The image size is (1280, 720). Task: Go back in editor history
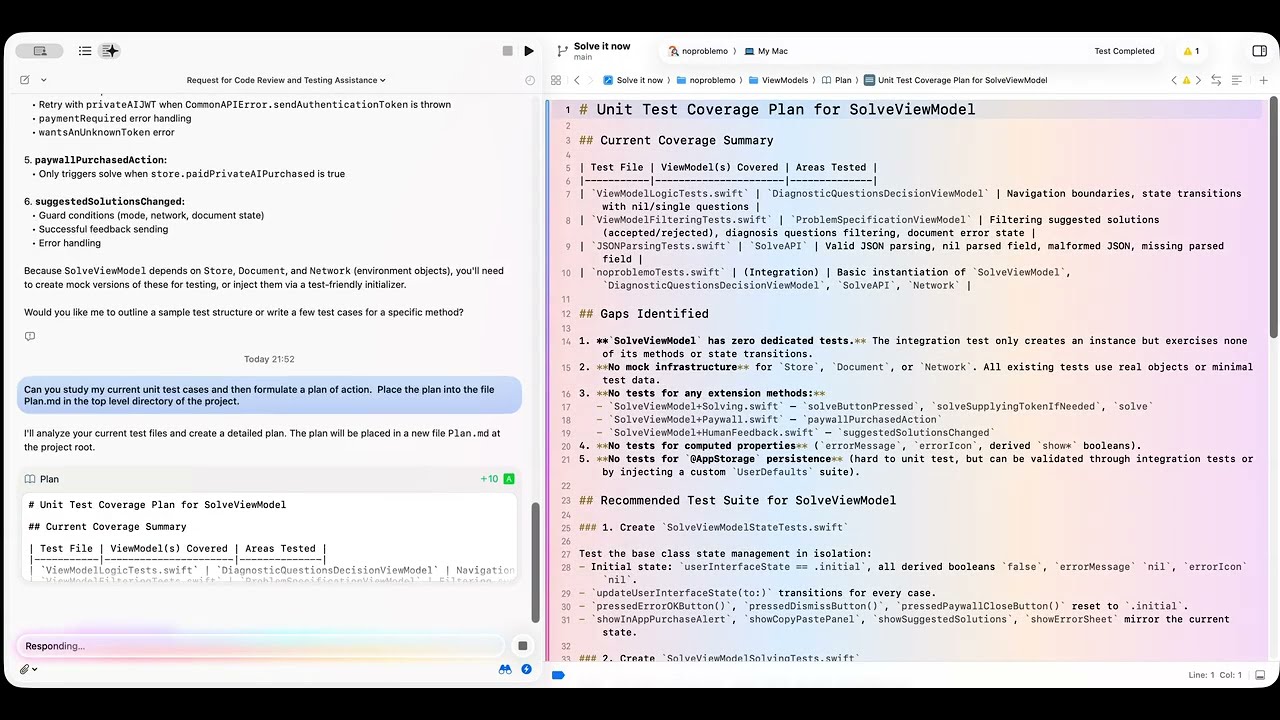click(x=577, y=80)
